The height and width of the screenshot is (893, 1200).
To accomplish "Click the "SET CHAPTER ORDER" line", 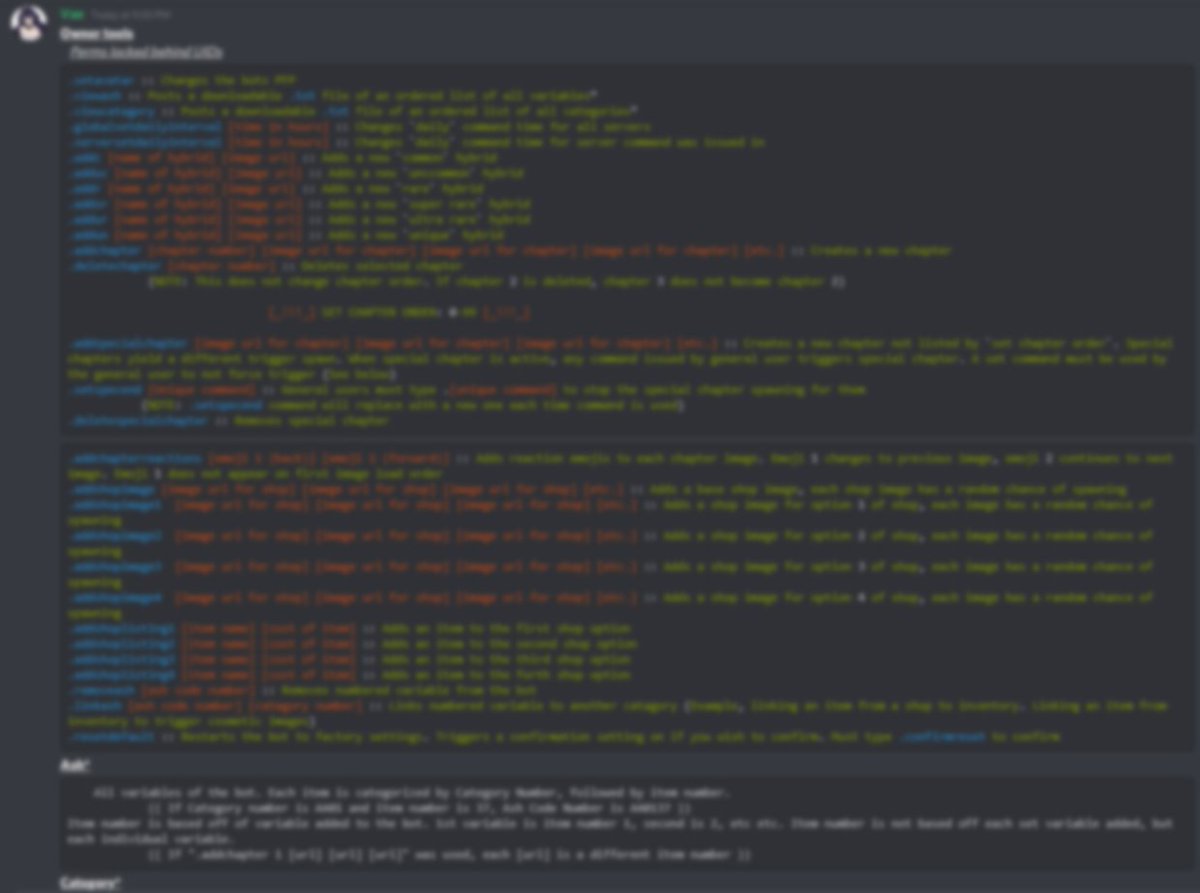I will point(398,313).
